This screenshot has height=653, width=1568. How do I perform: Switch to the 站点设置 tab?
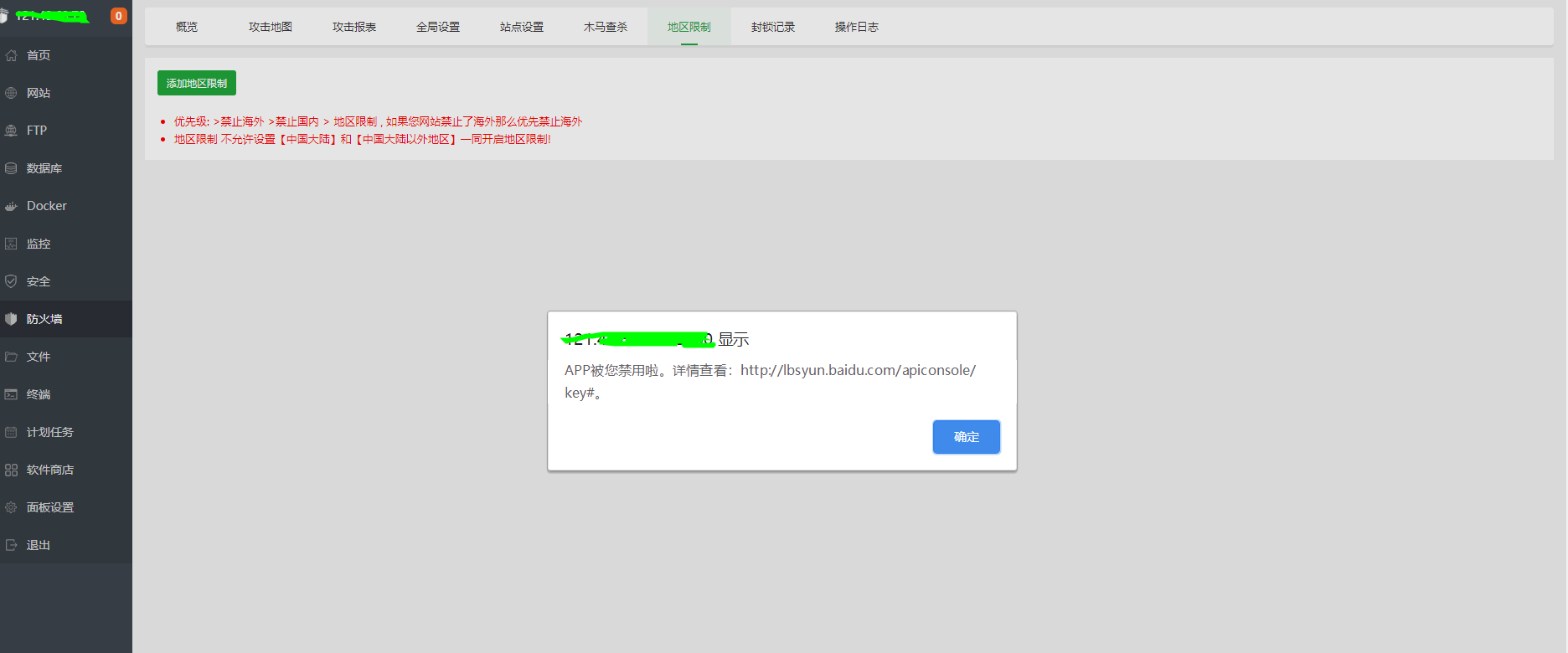(x=522, y=27)
